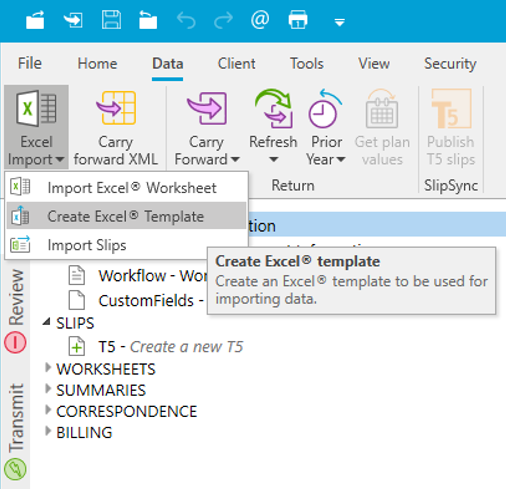The width and height of the screenshot is (506, 489).
Task: Click the Excel Import ribbon icon
Action: coord(36,109)
